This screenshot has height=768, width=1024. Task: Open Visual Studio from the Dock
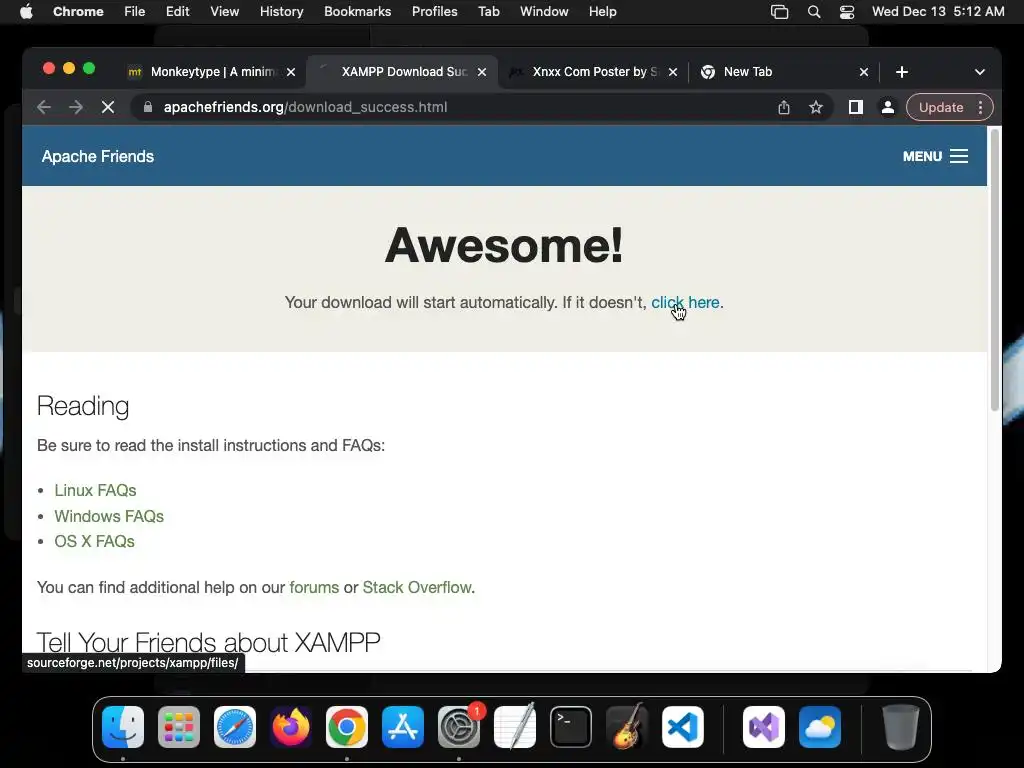click(x=763, y=727)
